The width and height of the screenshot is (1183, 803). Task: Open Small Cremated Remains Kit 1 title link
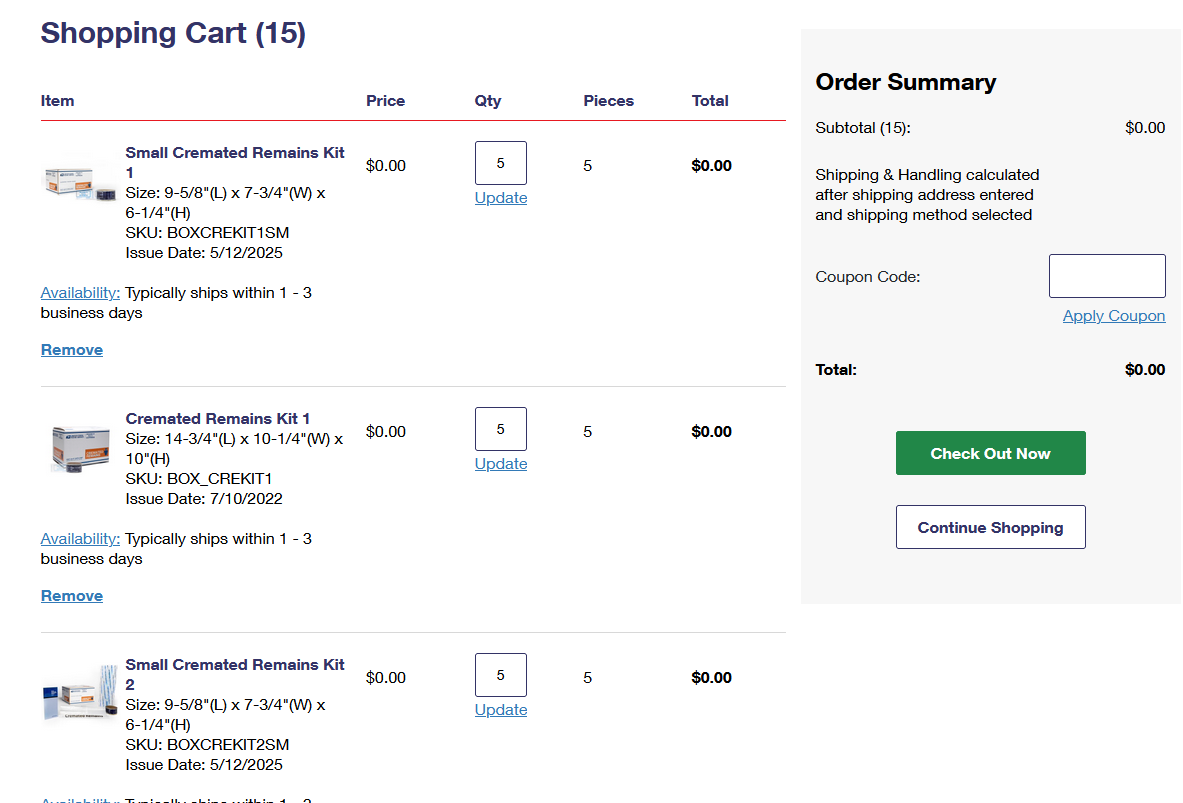point(234,153)
